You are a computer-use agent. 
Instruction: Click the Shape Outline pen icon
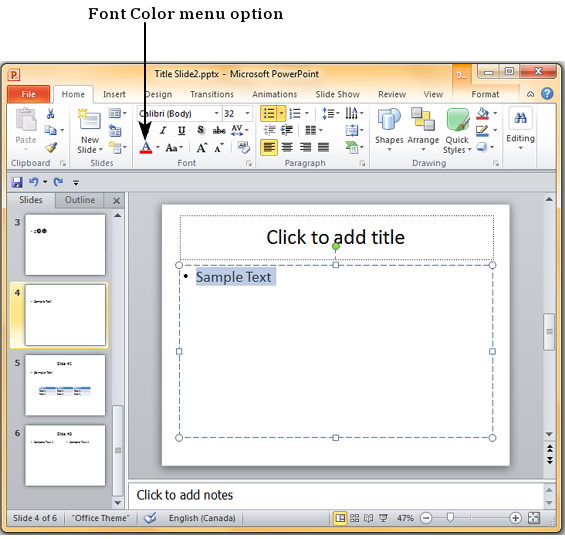[482, 130]
